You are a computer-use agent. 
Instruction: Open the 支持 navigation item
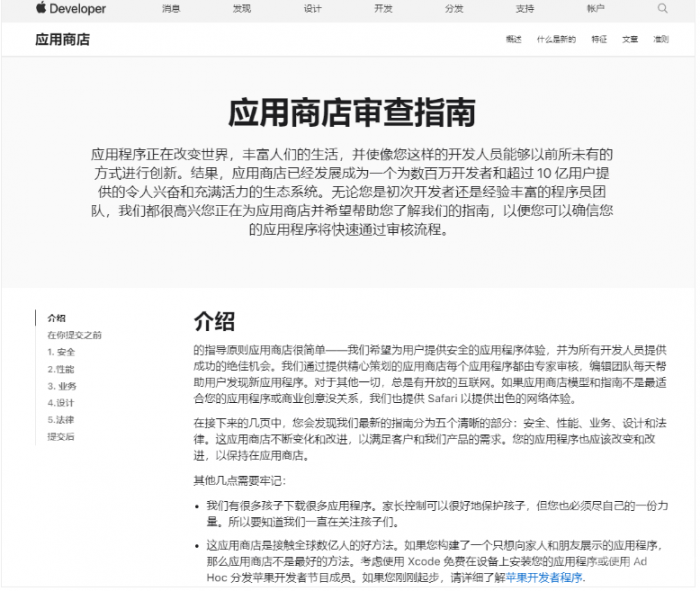[525, 8]
